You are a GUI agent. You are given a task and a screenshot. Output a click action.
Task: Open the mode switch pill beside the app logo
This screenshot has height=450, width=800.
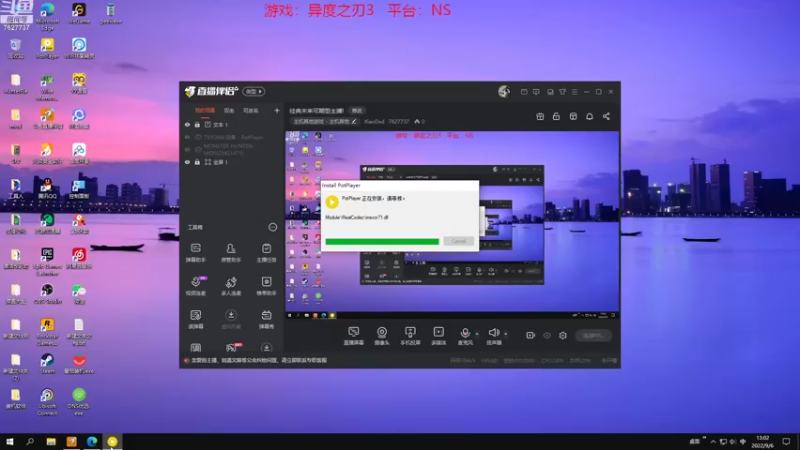254,91
